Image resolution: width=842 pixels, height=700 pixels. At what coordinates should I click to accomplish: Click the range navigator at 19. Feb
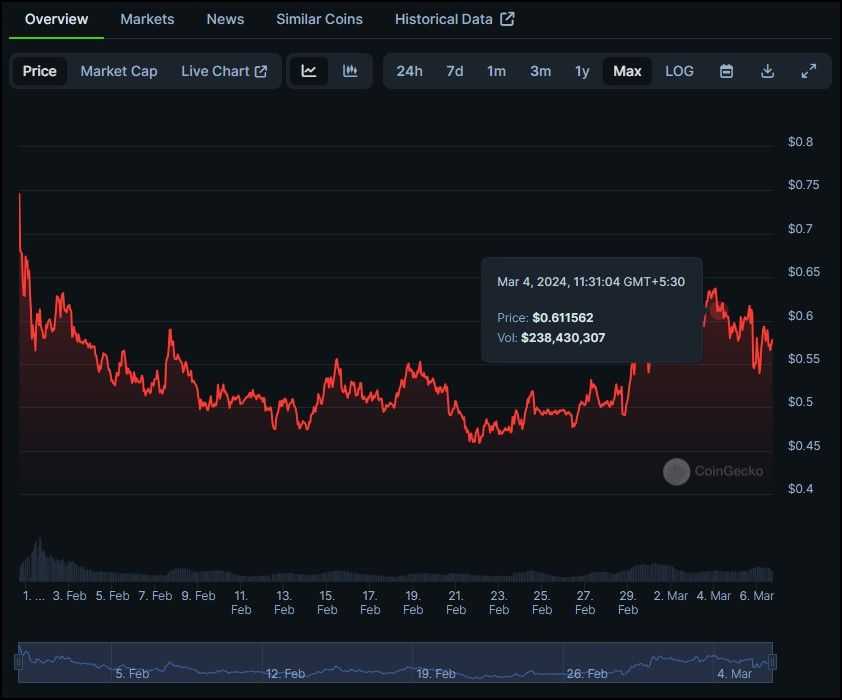[x=436, y=673]
